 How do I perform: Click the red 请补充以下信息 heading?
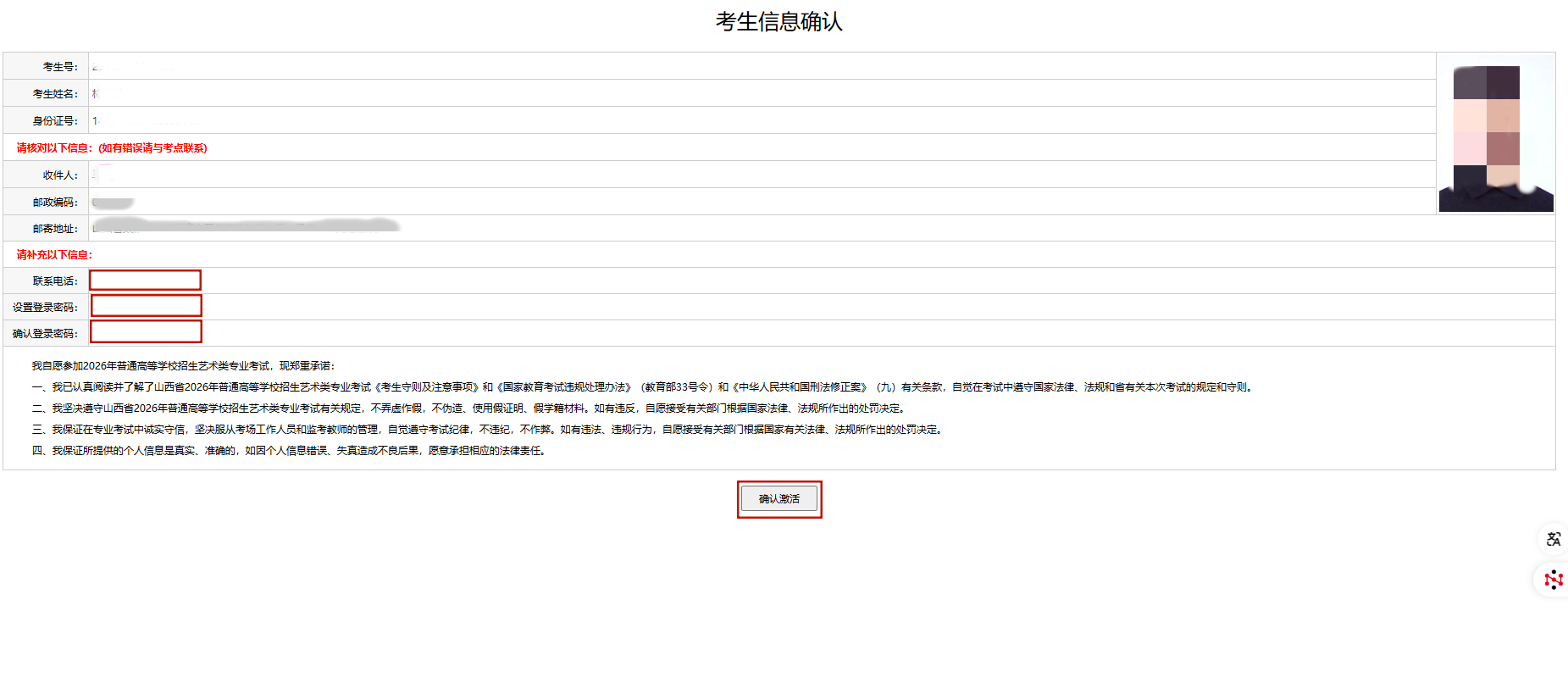coord(54,255)
